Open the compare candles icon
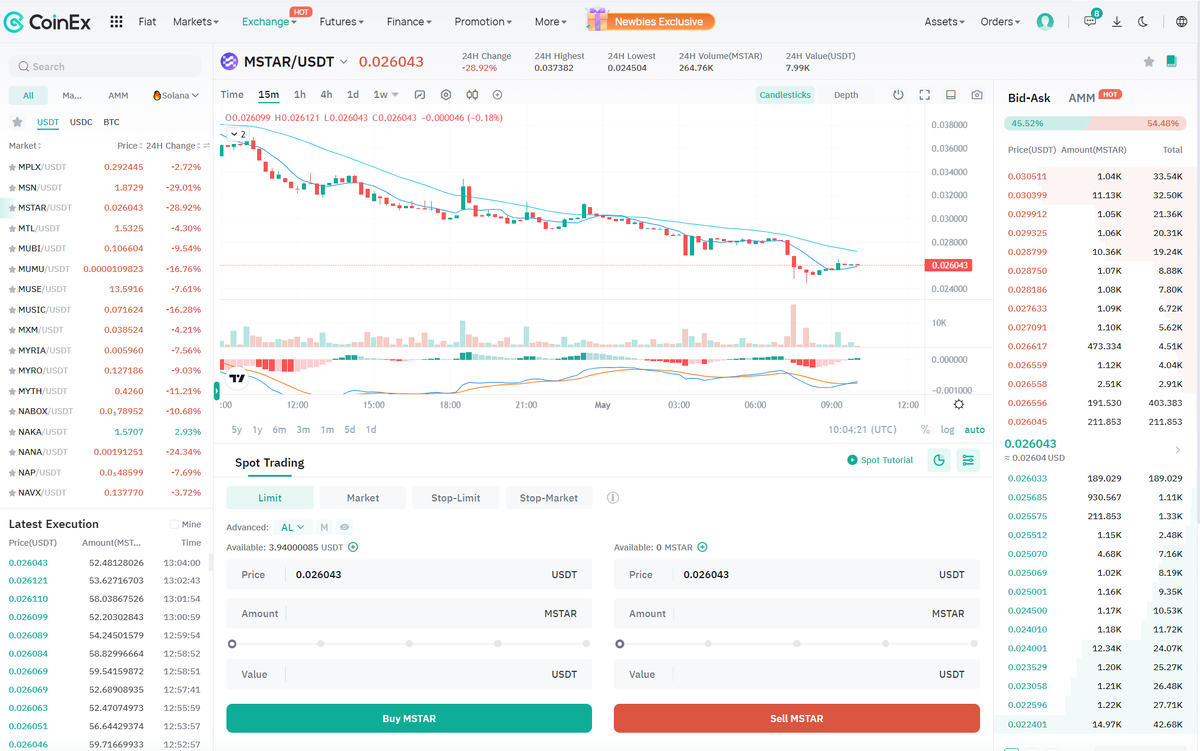Screen dimensions: 1200x751 (471, 95)
